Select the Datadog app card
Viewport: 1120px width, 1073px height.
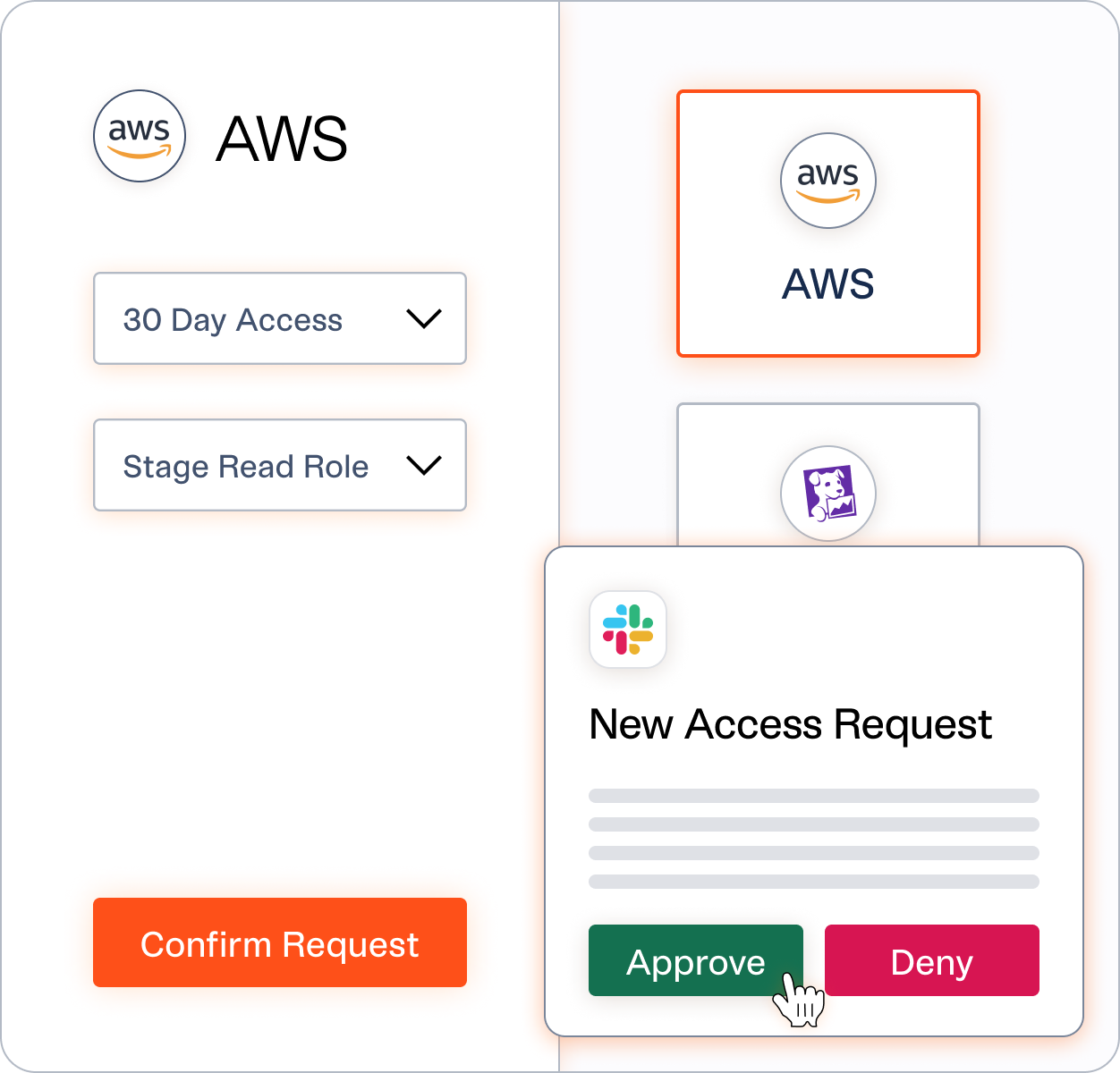click(x=828, y=475)
